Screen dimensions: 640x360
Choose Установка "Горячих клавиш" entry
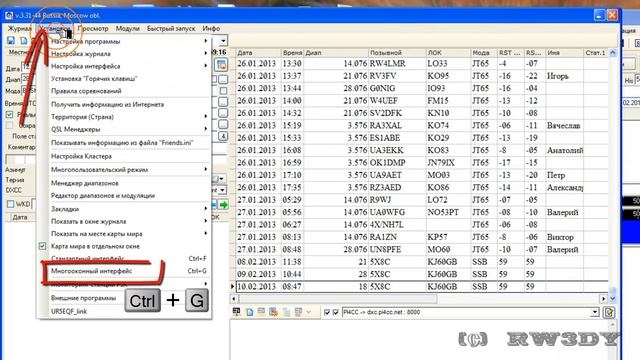coord(94,78)
